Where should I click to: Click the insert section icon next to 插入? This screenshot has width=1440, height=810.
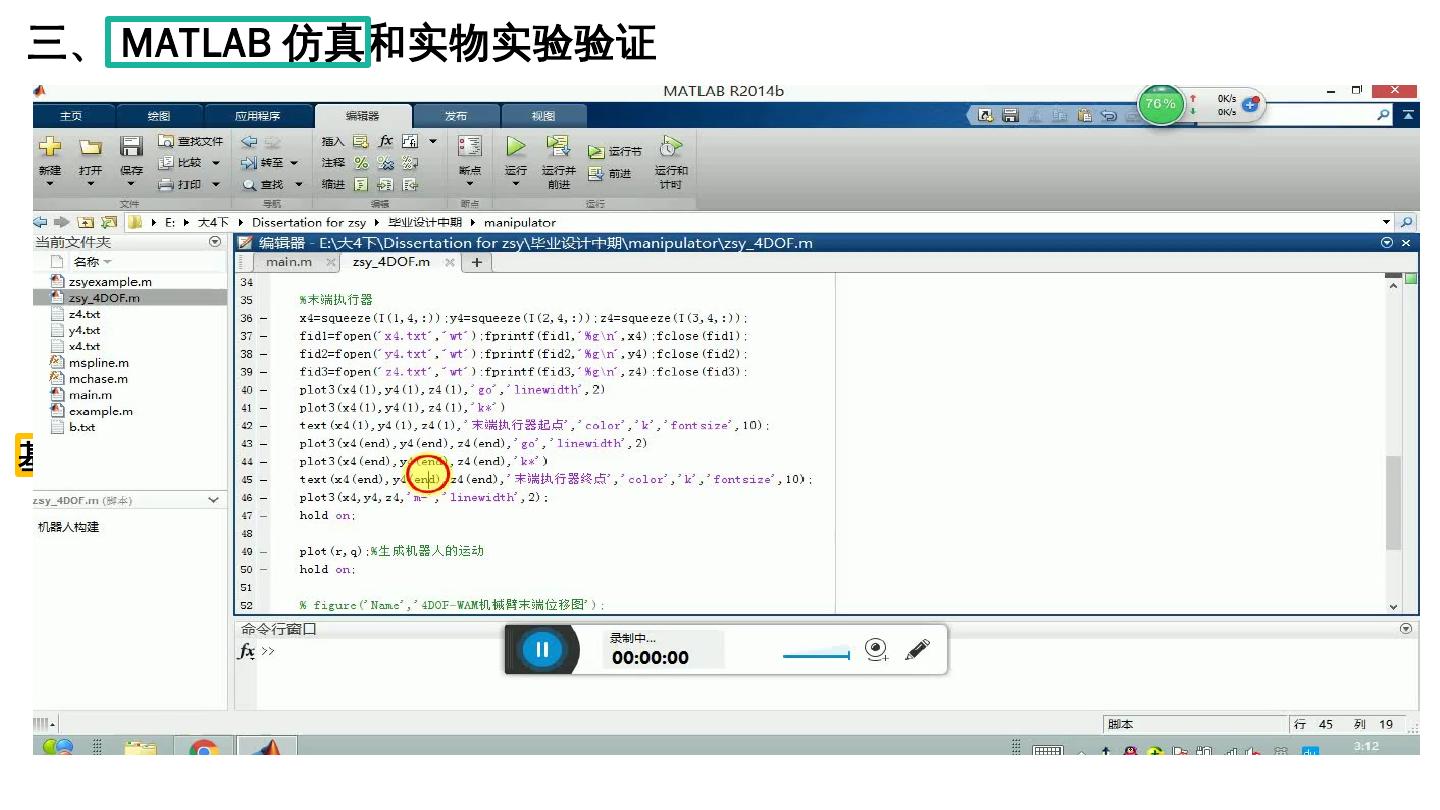pos(360,141)
